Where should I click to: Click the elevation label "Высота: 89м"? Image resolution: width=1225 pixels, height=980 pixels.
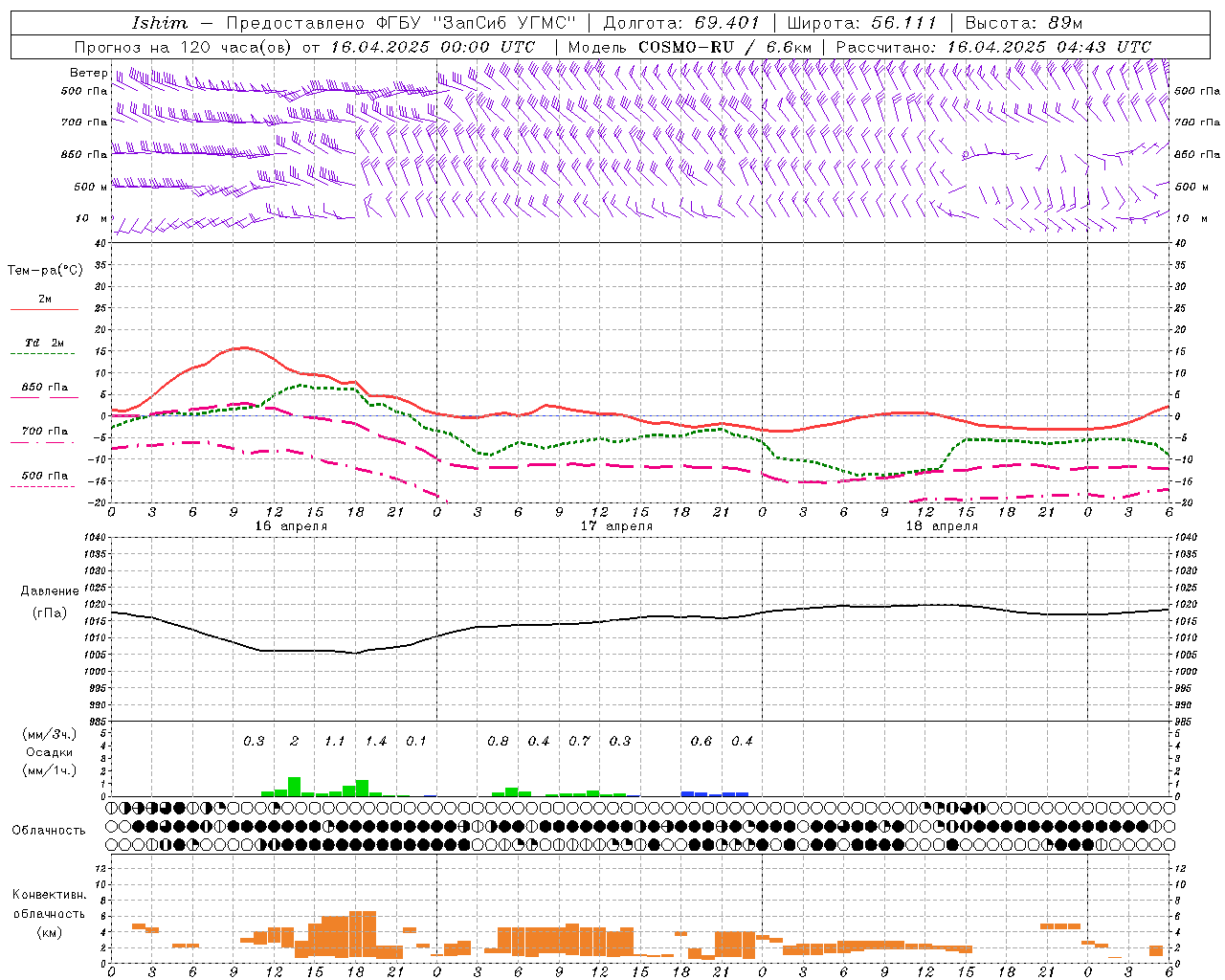(x=1024, y=23)
